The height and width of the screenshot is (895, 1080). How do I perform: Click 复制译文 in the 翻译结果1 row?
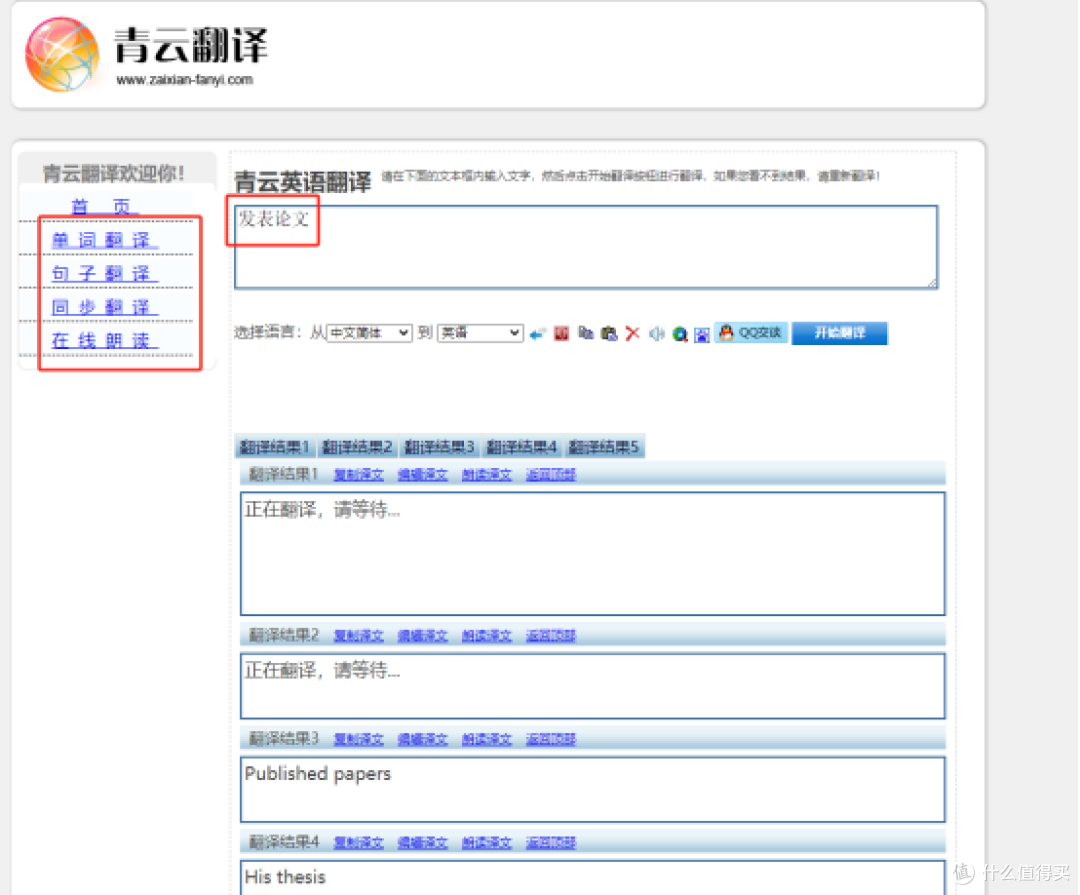coord(359,475)
